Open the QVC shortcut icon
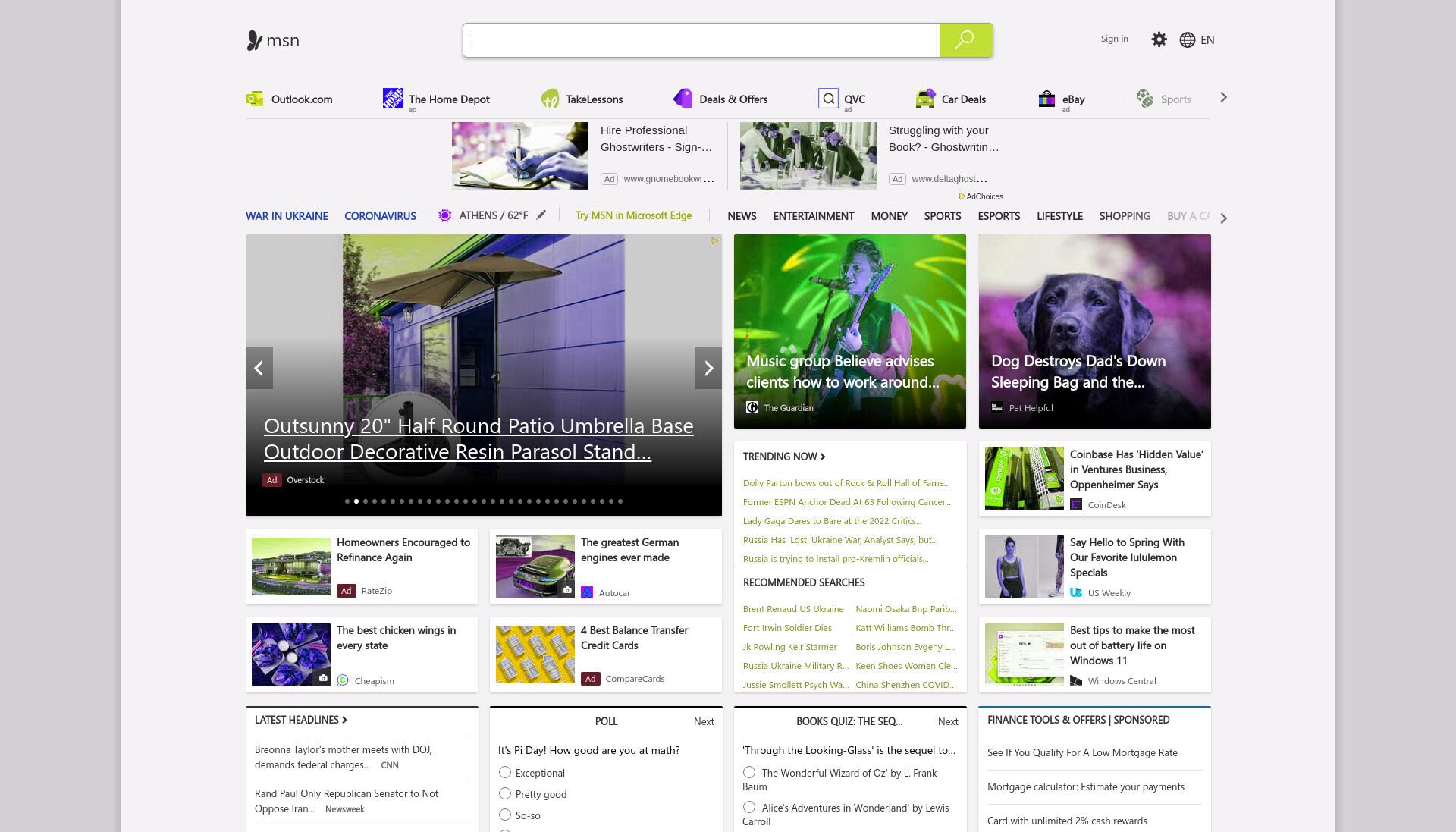Screen dimensions: 1456x832 pyautogui.click(x=828, y=99)
